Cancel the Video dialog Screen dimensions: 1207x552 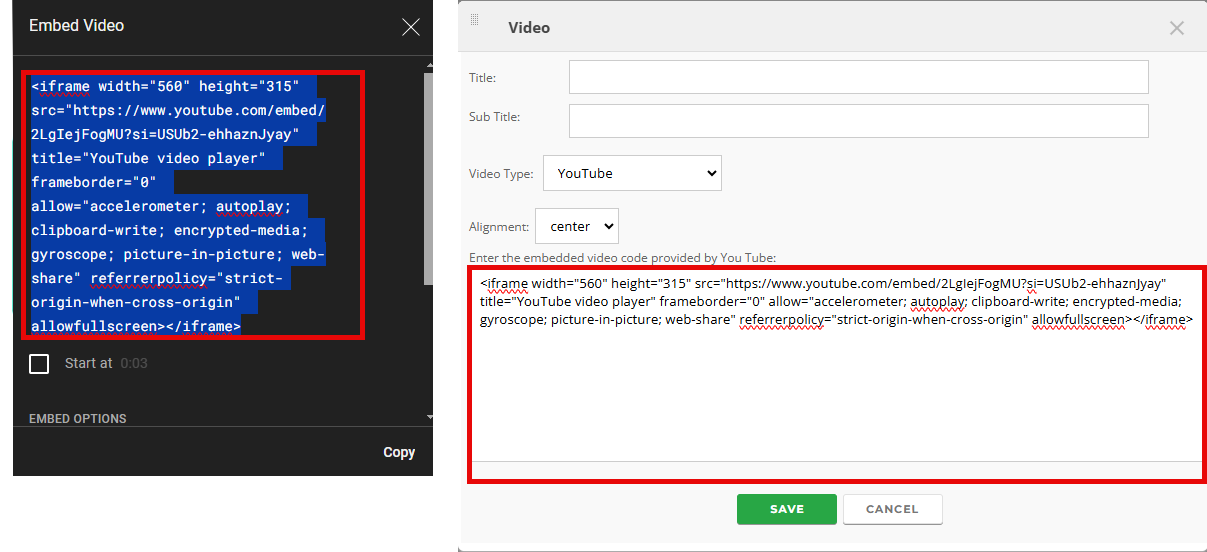tap(892, 509)
